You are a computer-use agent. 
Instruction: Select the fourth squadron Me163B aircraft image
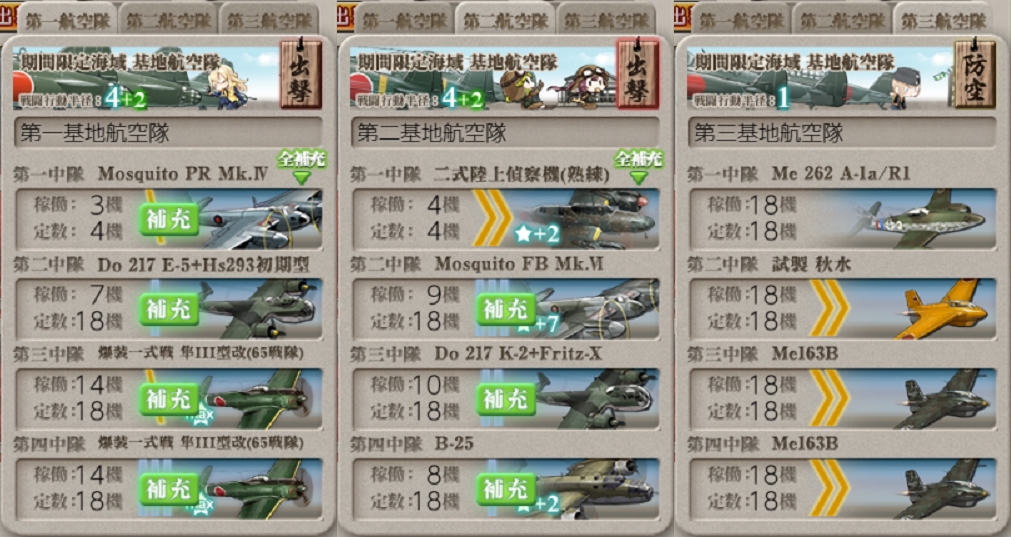945,489
